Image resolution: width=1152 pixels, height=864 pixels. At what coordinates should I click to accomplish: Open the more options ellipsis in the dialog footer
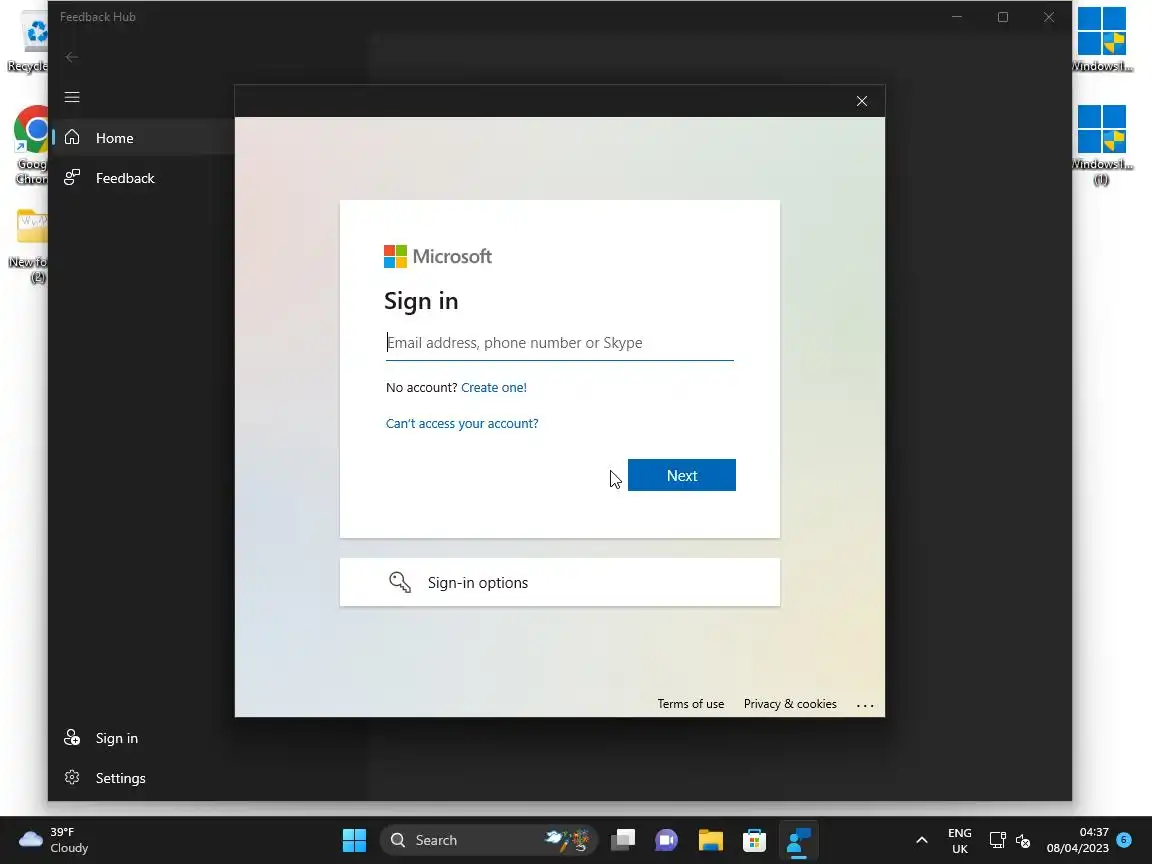click(x=865, y=705)
